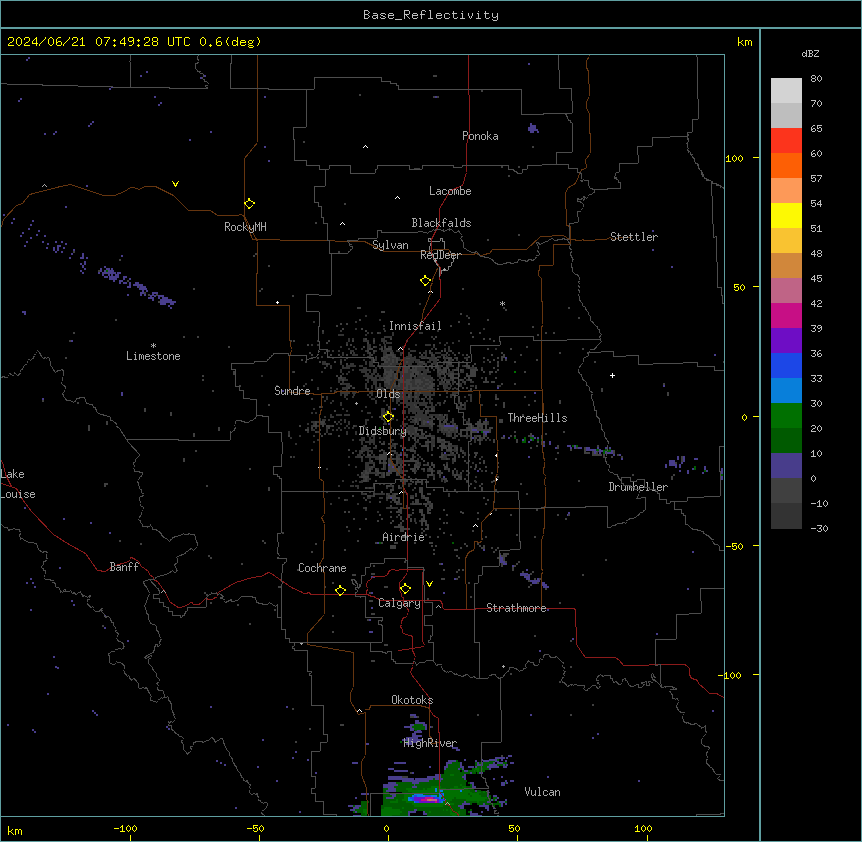Click the km unit label at bottom left
The height and width of the screenshot is (842, 862).
[15, 830]
